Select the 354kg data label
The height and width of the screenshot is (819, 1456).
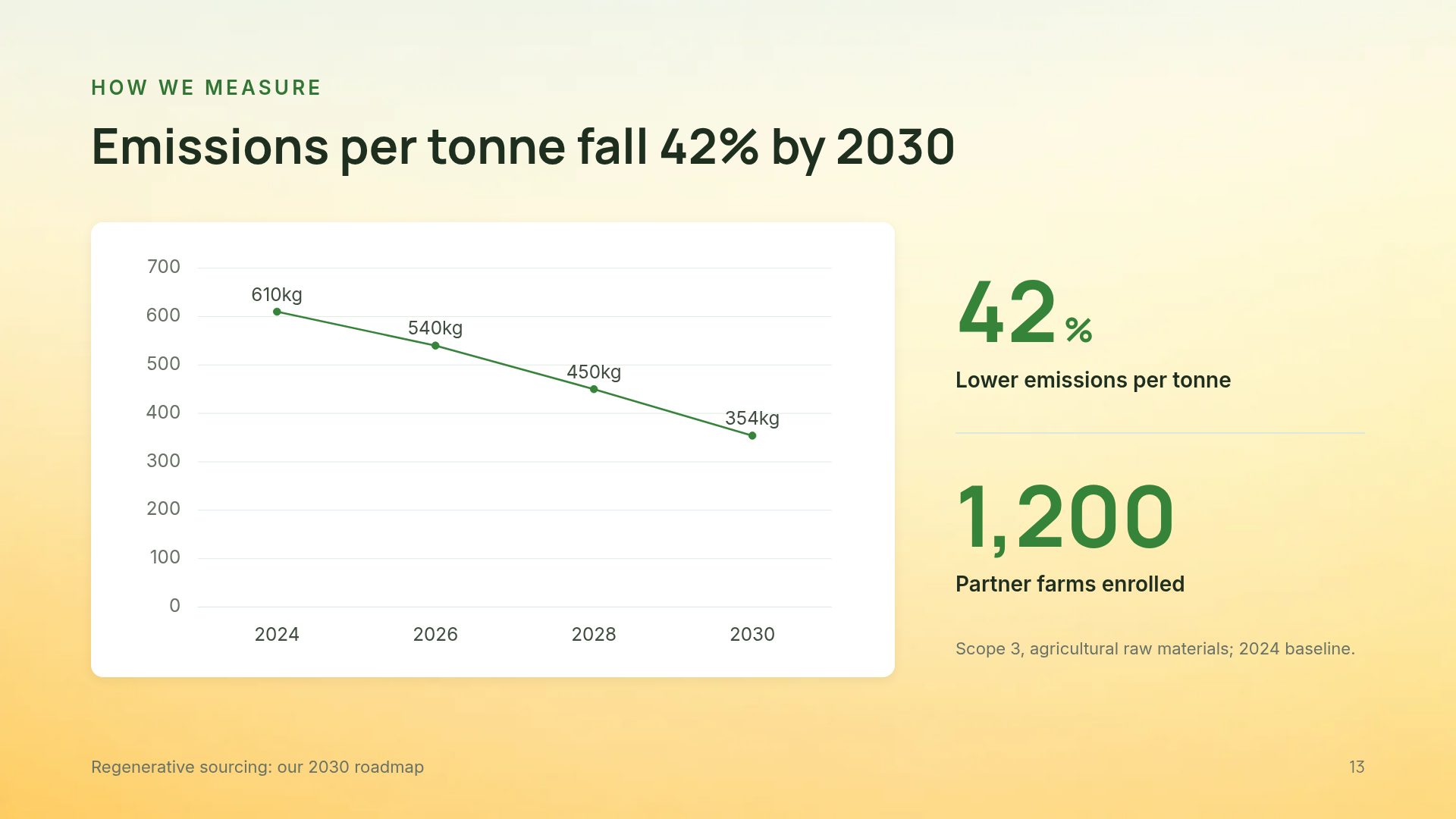pos(752,418)
